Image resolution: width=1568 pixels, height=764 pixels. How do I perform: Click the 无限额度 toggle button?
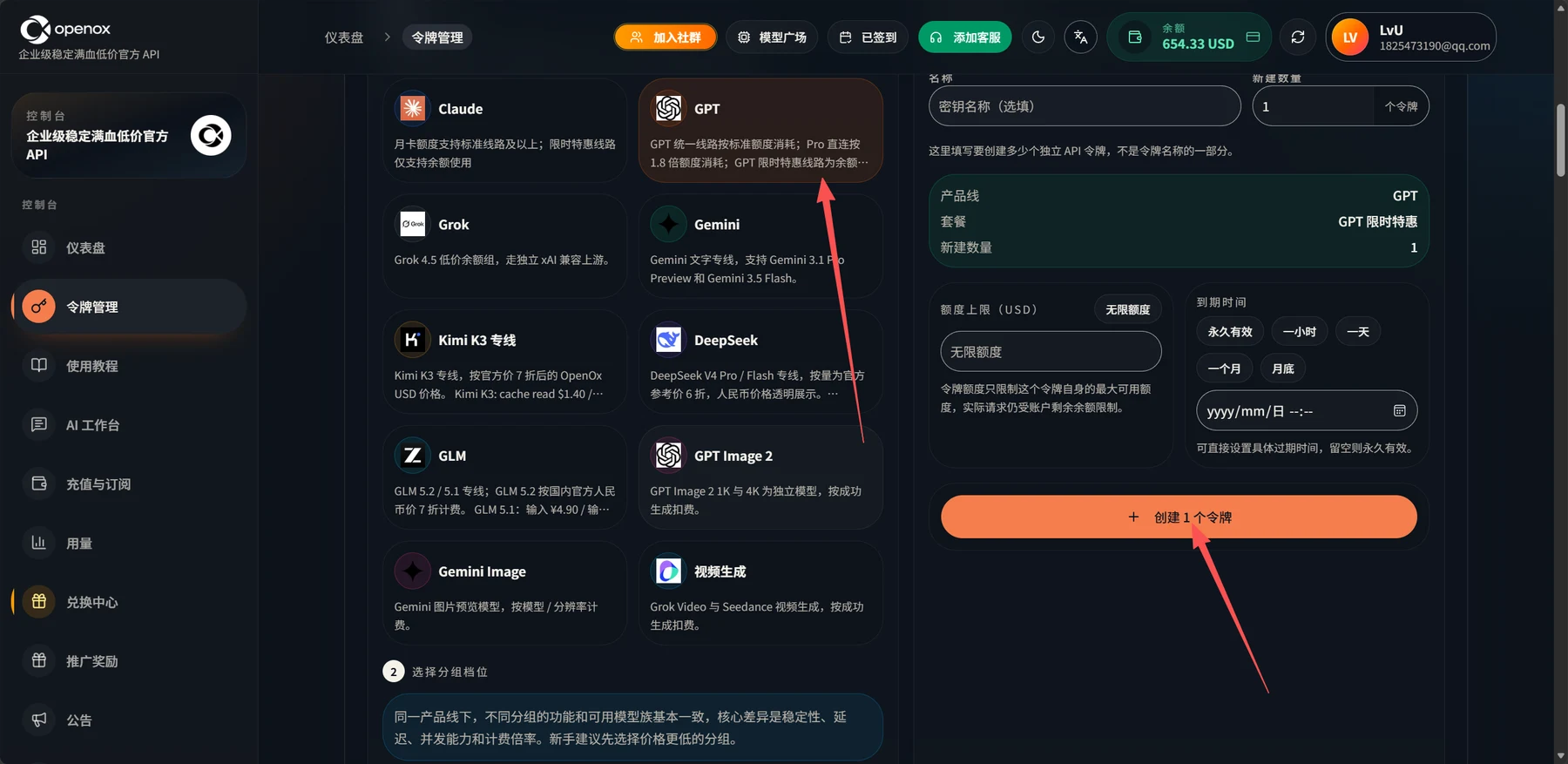click(x=1128, y=309)
